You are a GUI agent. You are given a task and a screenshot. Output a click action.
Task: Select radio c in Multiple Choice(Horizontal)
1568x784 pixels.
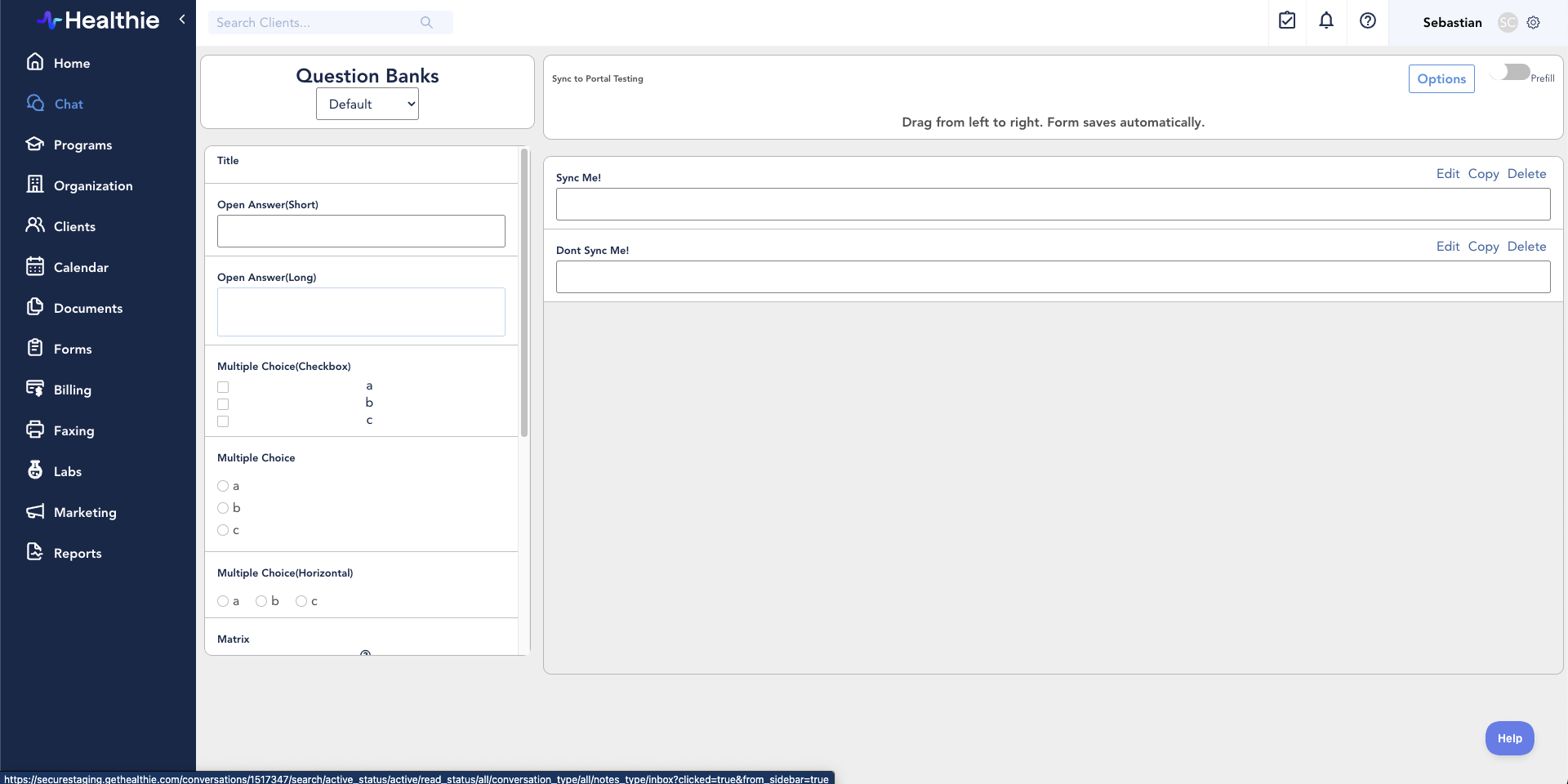pos(301,601)
